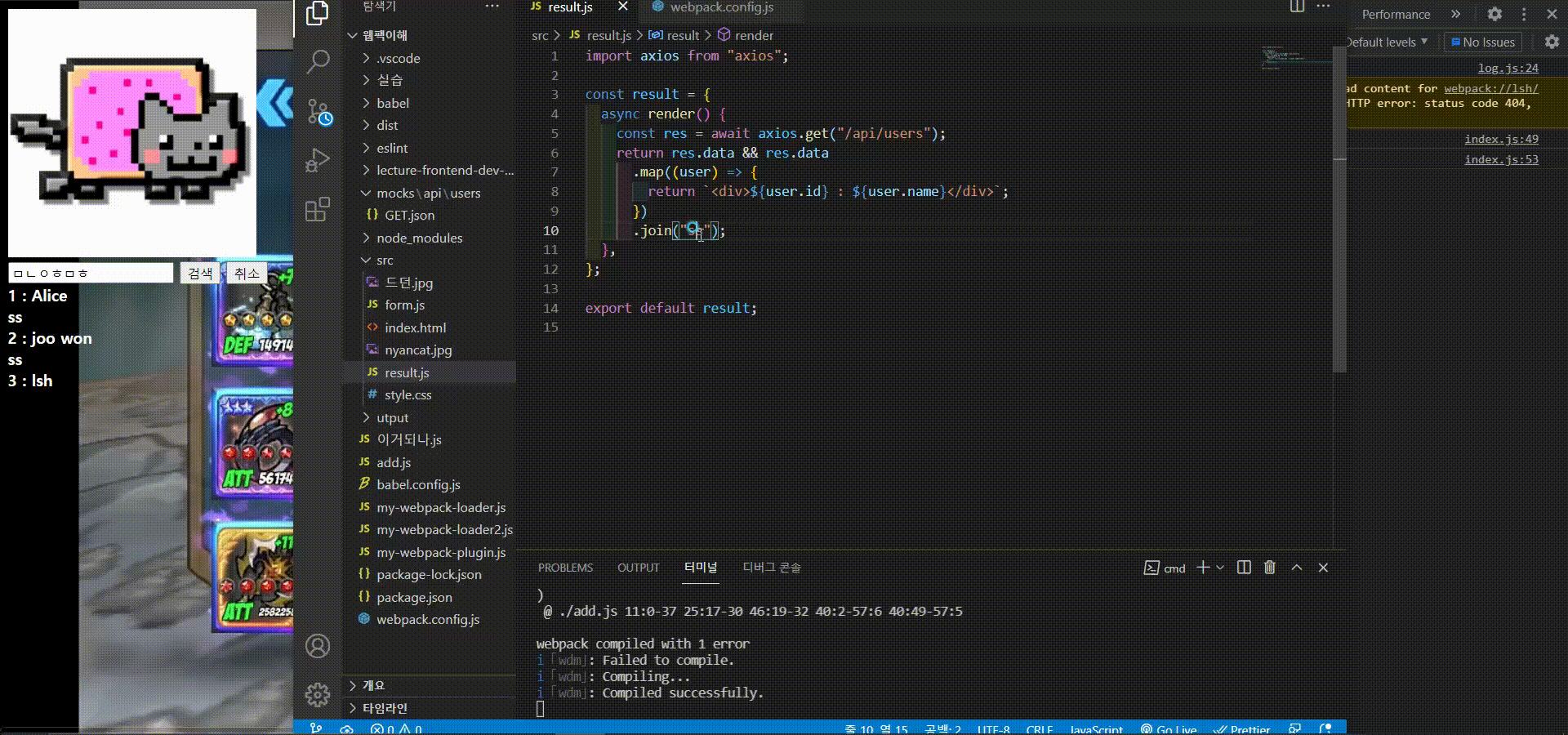Image resolution: width=1568 pixels, height=735 pixels.
Task: Open the Run and Debug view icon
Action: (x=317, y=160)
